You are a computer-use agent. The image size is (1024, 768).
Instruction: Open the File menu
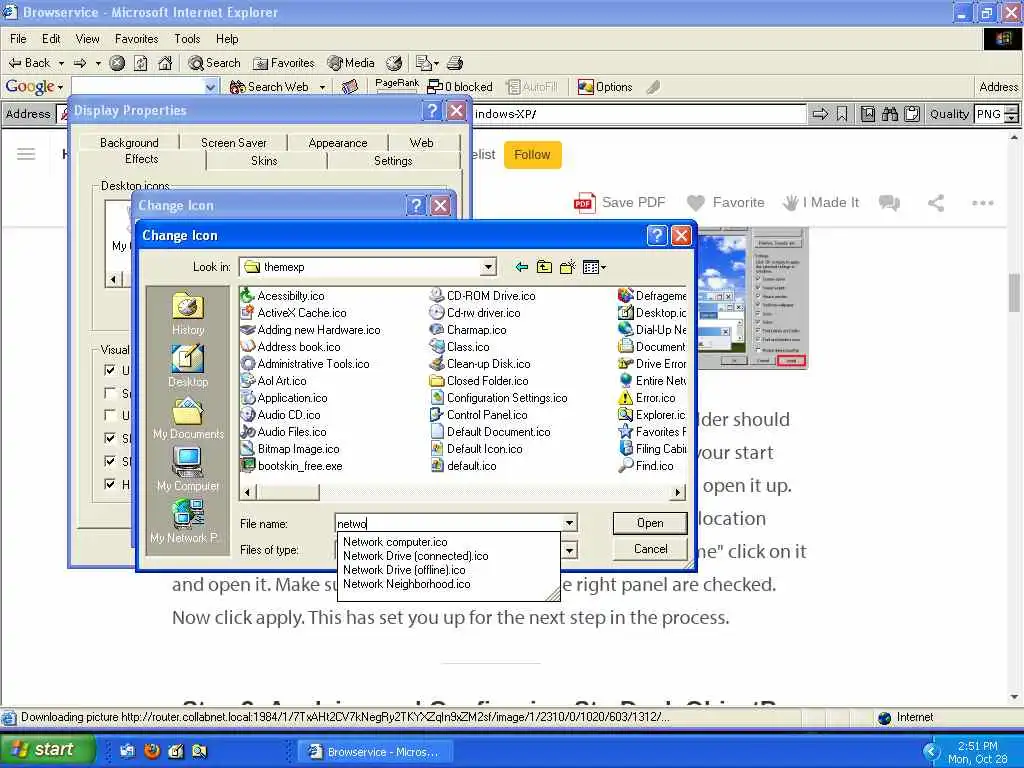(x=18, y=39)
